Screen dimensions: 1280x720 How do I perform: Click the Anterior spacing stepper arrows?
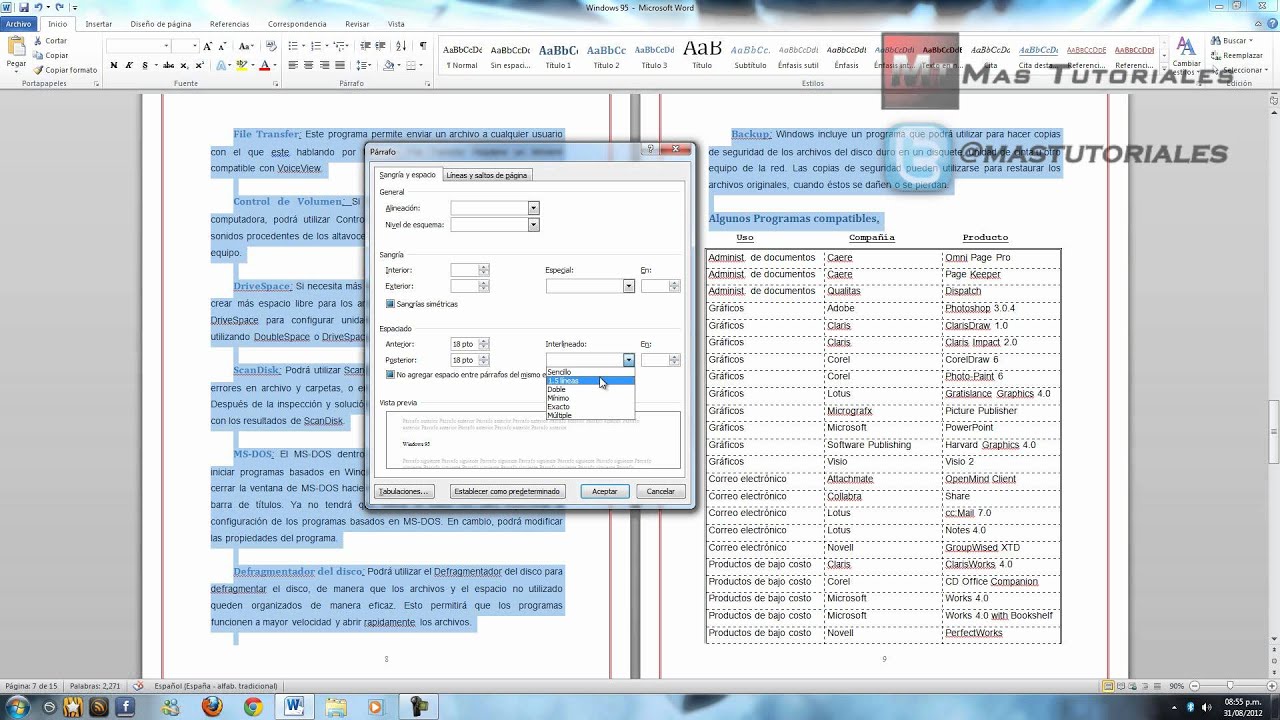tap(484, 344)
